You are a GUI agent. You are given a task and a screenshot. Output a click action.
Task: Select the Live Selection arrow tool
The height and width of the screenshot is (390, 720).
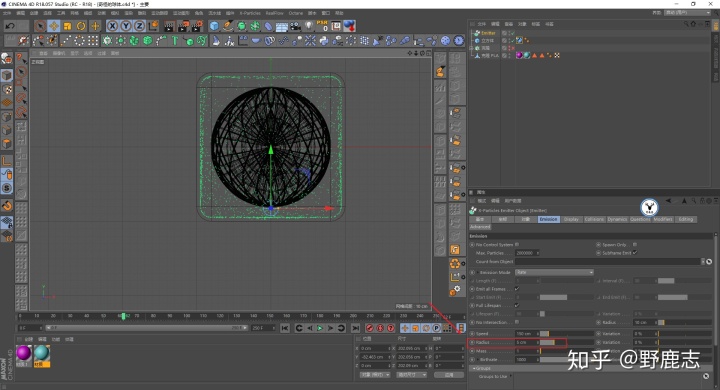pyautogui.click(x=40, y=26)
